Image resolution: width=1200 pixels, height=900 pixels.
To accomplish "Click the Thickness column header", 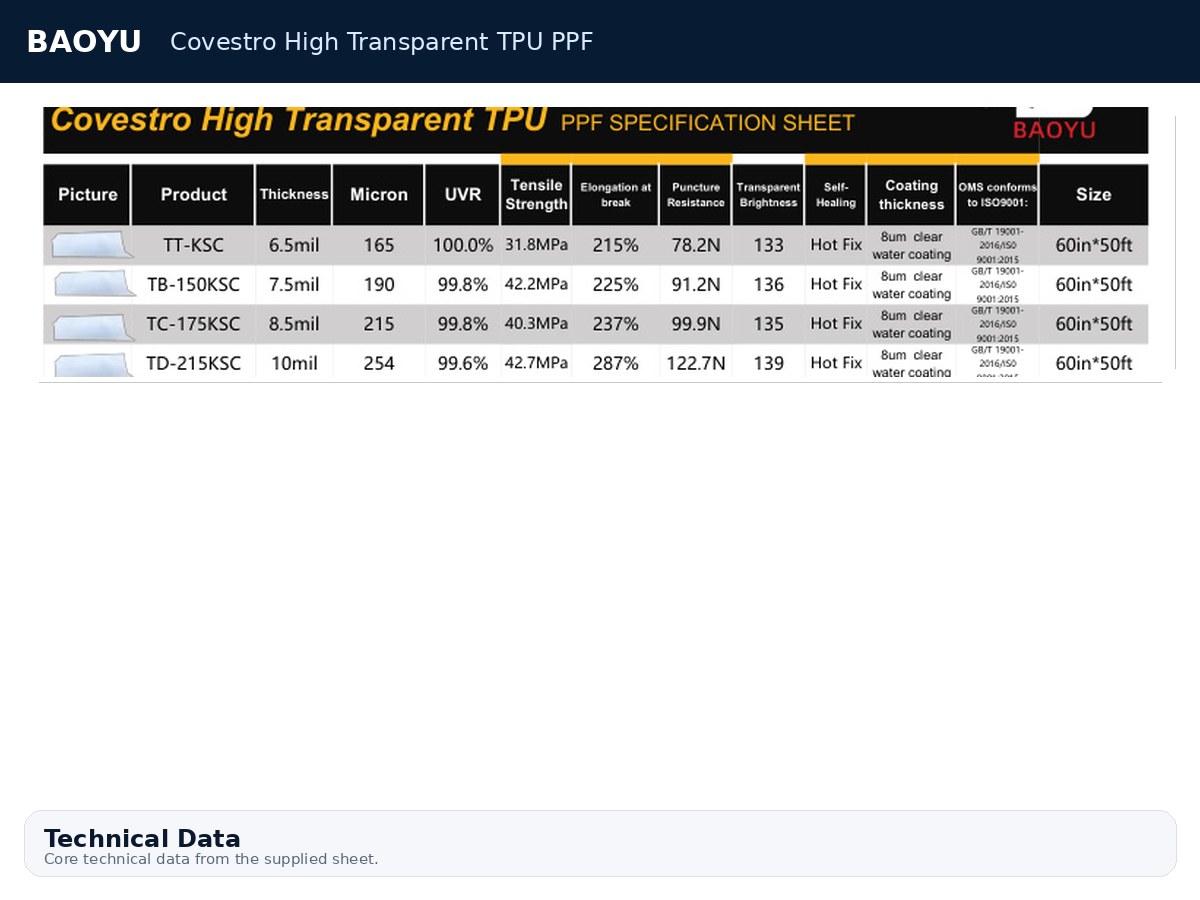I will 294,194.
